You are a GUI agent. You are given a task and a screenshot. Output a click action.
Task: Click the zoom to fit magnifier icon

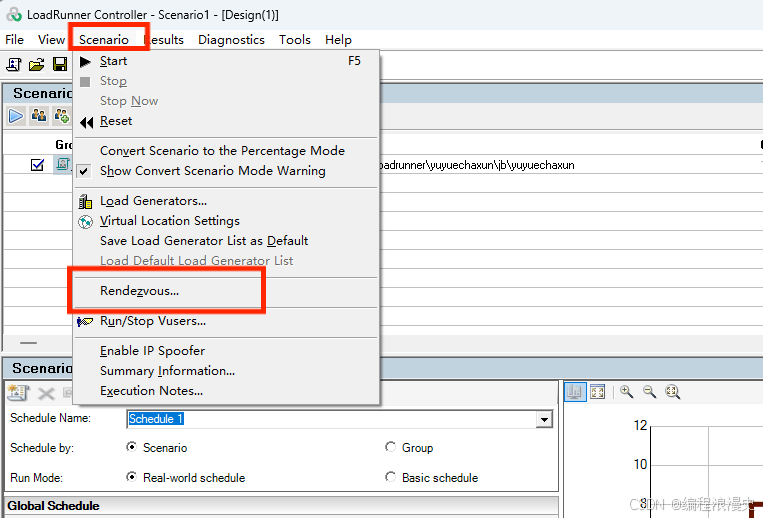coord(672,392)
